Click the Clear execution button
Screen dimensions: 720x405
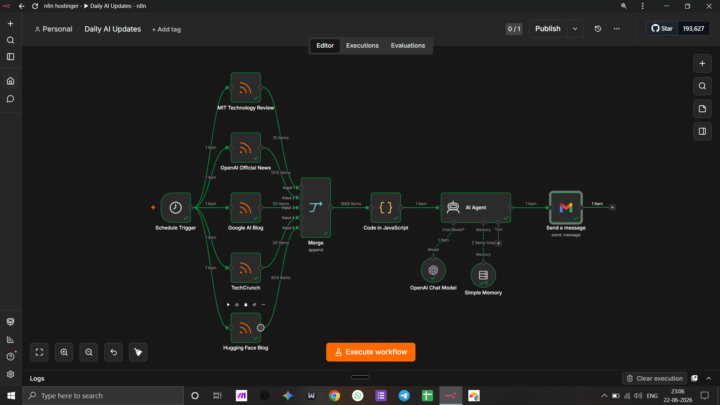click(654, 378)
